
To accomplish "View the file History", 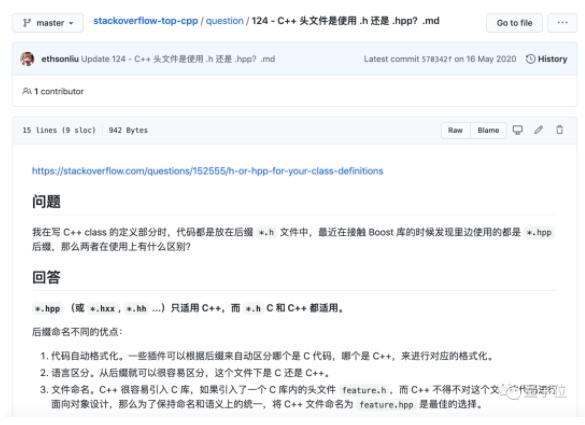I will pyautogui.click(x=547, y=59).
